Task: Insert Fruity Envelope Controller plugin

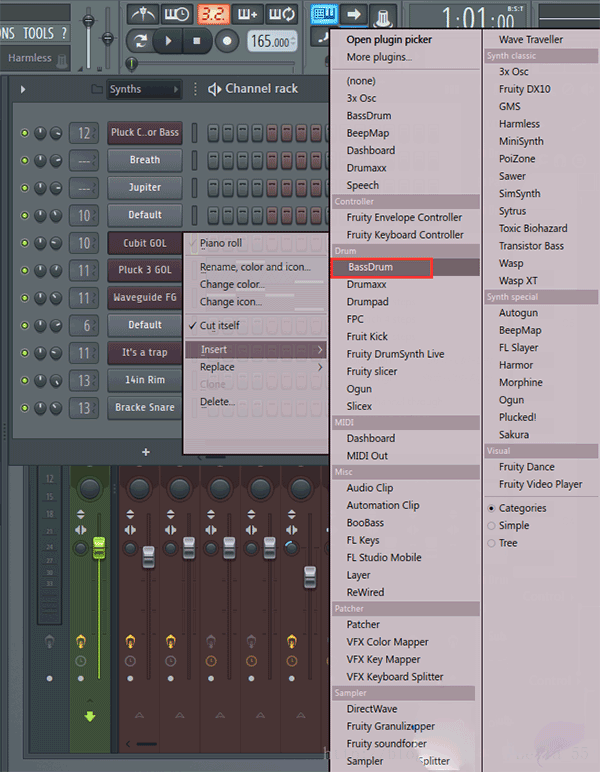Action: pyautogui.click(x=406, y=218)
